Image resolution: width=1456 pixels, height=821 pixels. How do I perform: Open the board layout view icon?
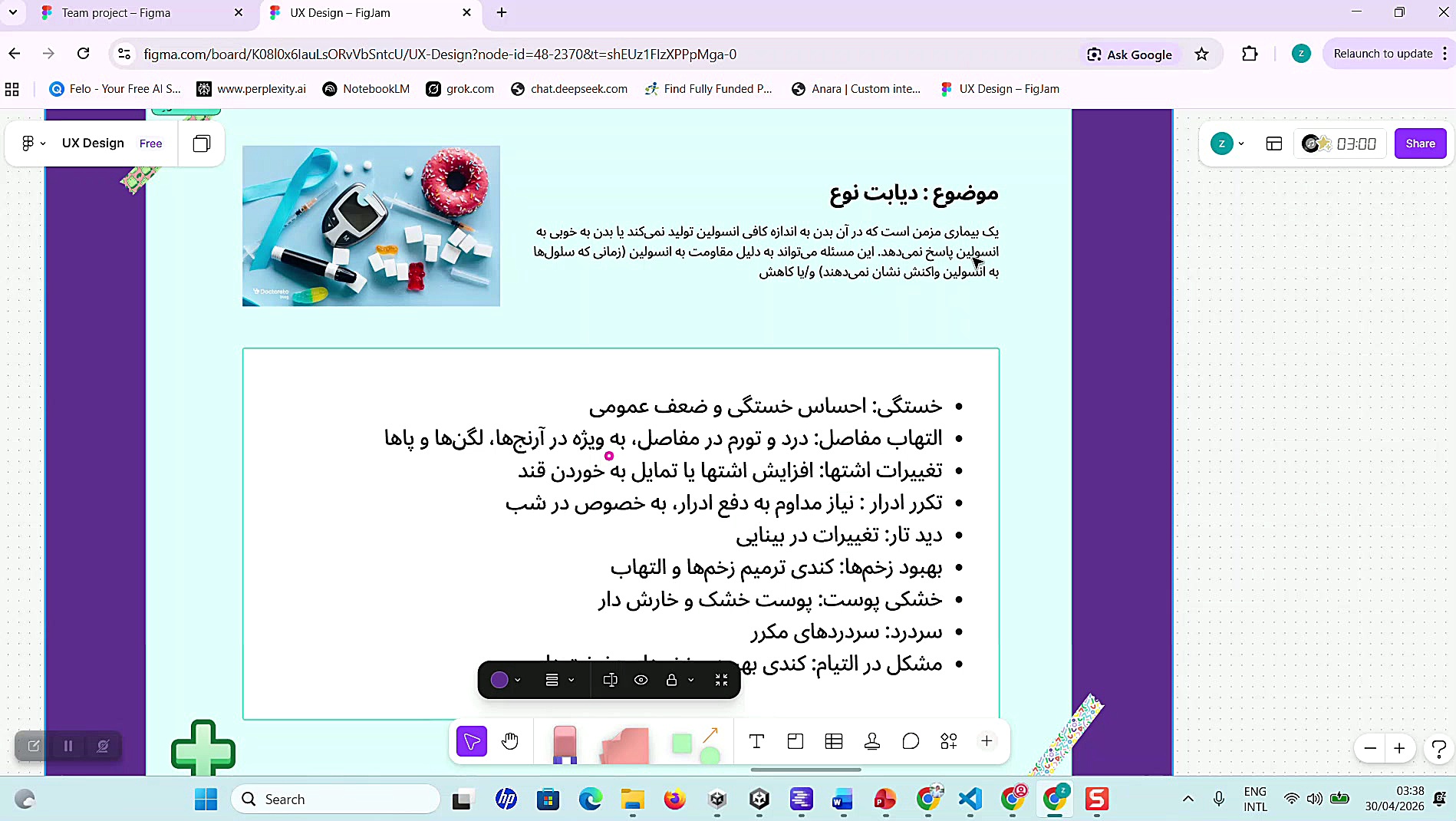click(x=1274, y=143)
